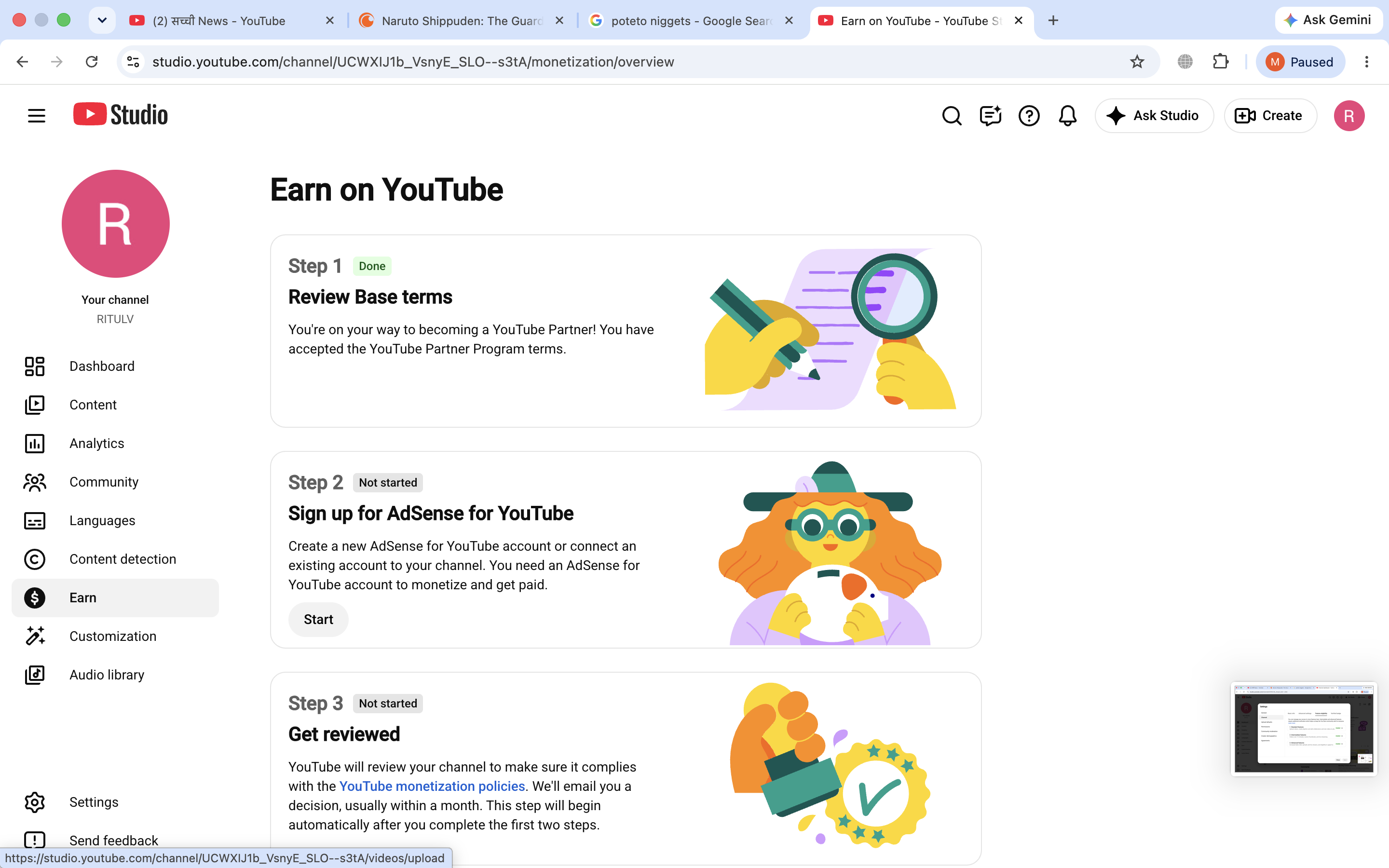Click the Settings gear icon
1389x868 pixels.
34,802
